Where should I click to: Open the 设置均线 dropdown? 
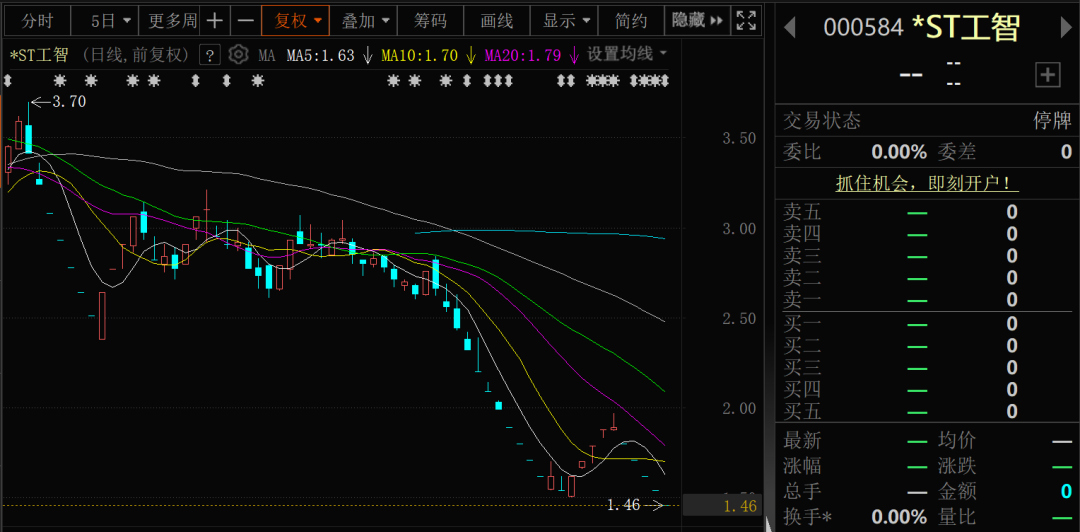[x=627, y=54]
